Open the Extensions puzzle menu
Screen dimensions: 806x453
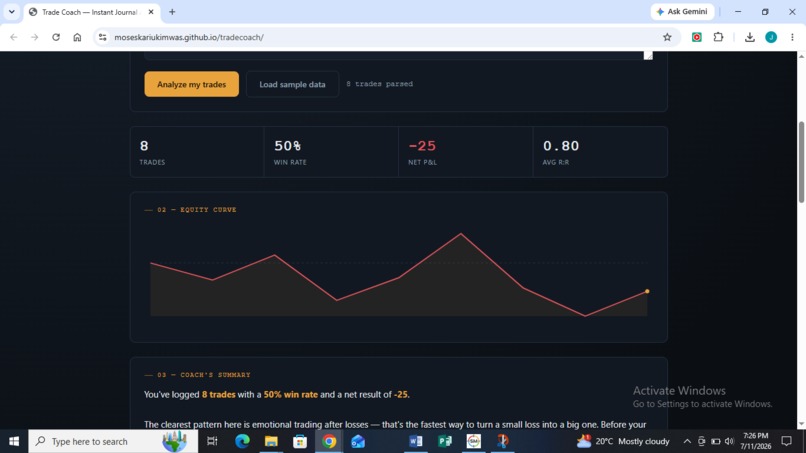718,37
